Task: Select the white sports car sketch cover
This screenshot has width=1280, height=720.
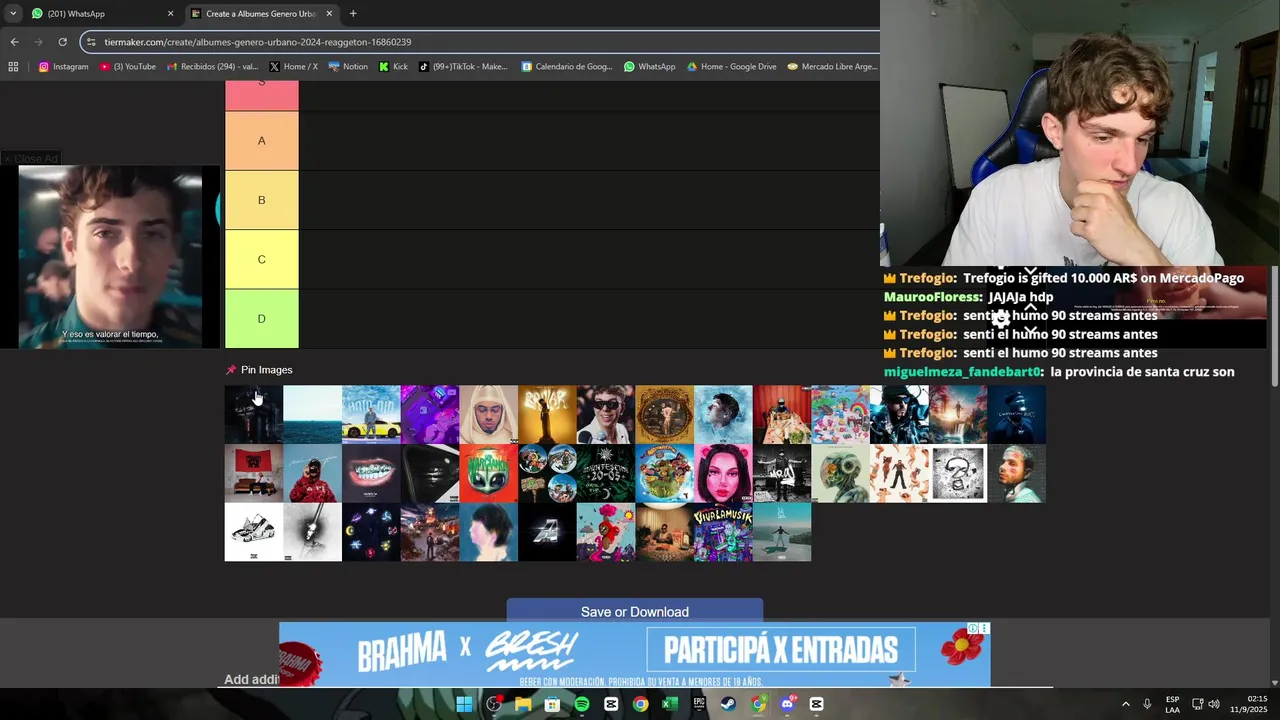Action: click(x=253, y=532)
